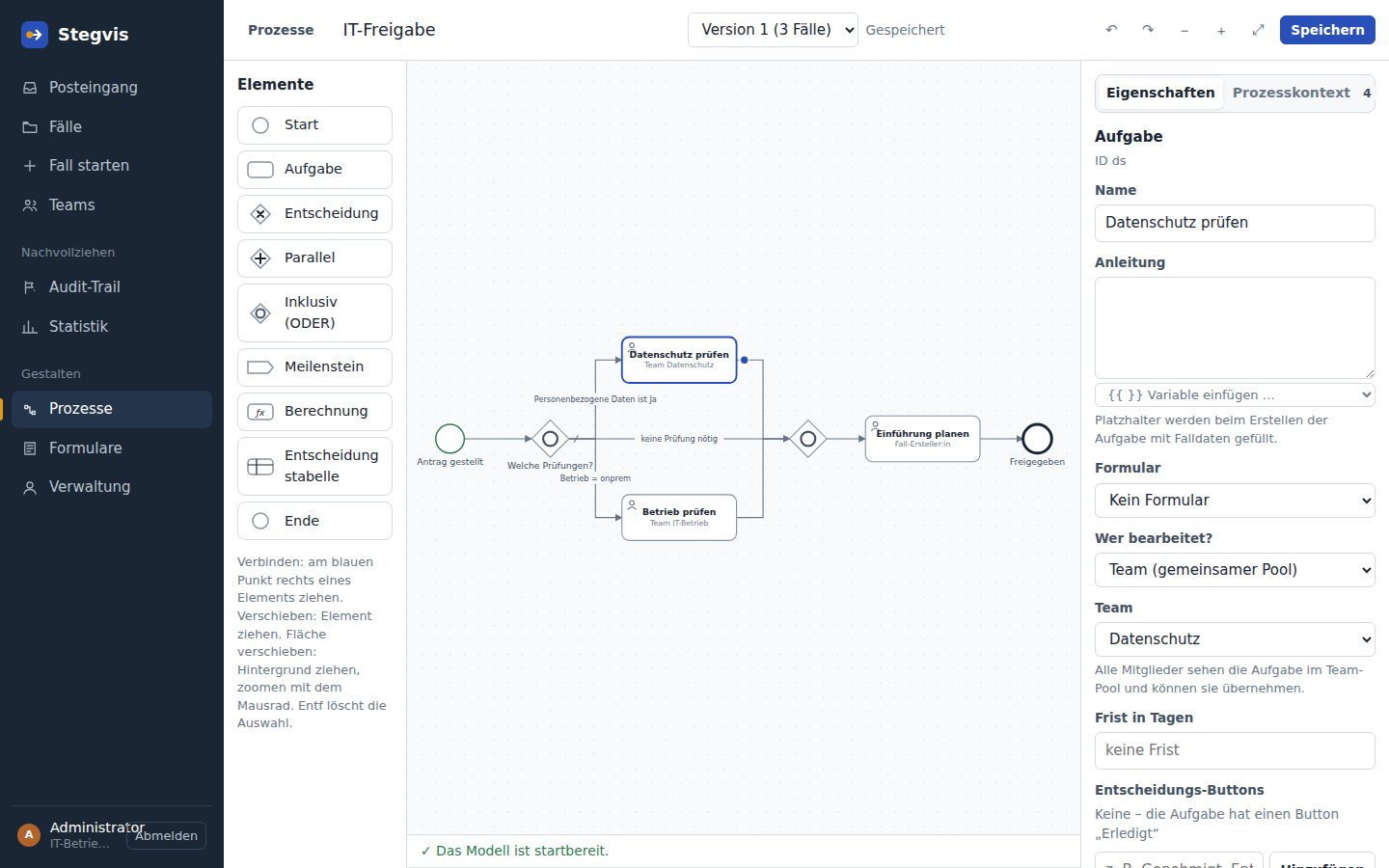Zoom in with the plus icon
This screenshot has width=1389, height=868.
(1221, 30)
